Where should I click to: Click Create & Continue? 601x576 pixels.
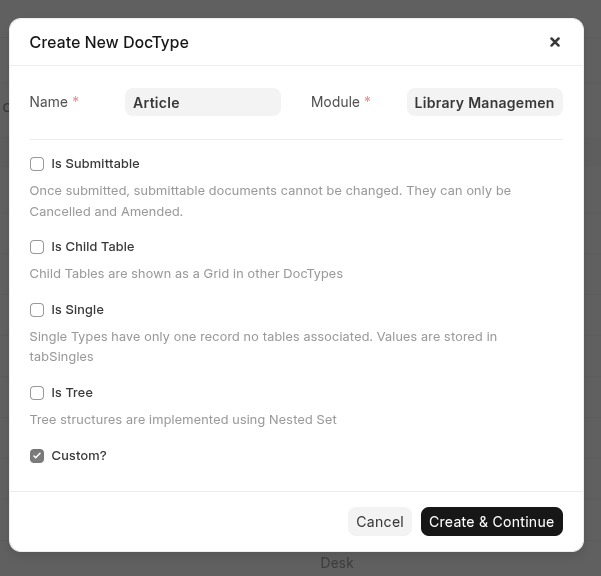(x=491, y=521)
